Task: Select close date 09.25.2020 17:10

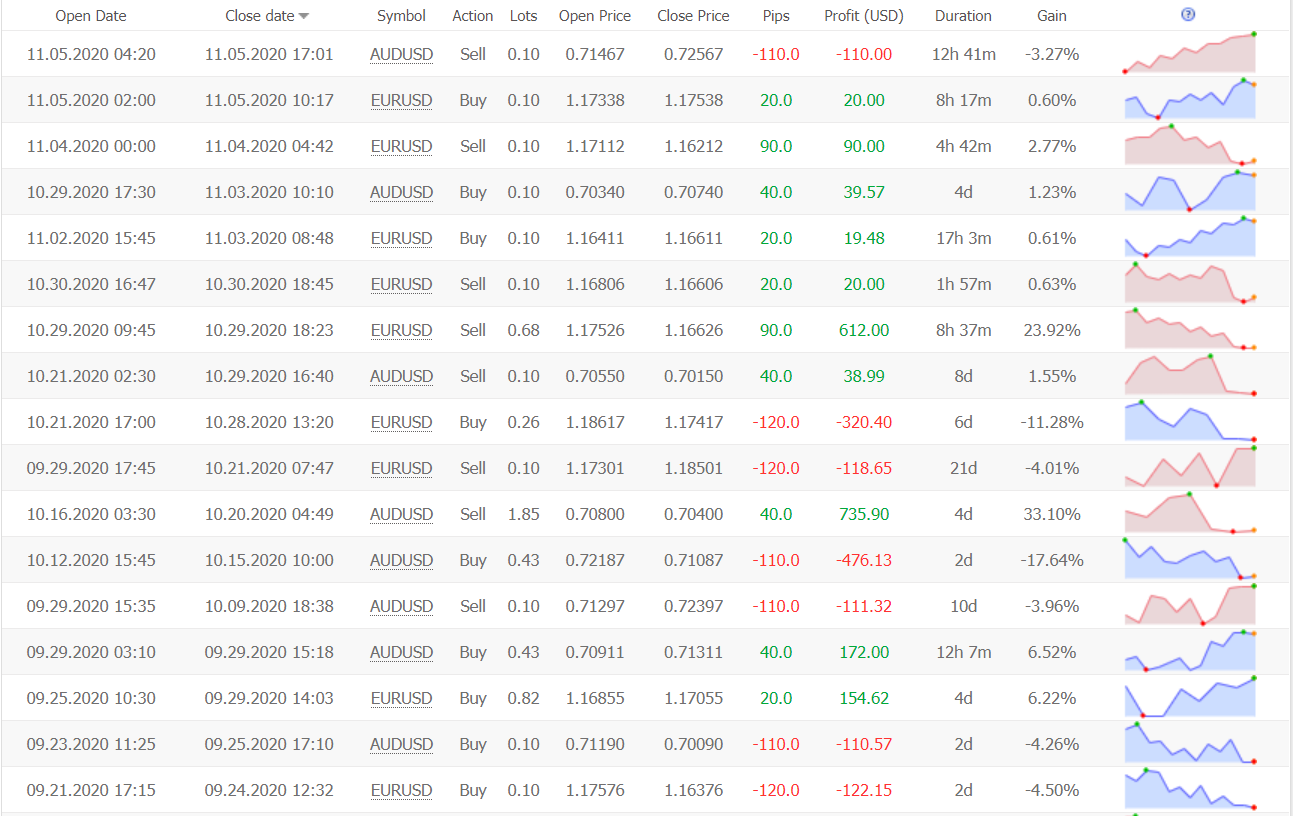Action: point(269,744)
